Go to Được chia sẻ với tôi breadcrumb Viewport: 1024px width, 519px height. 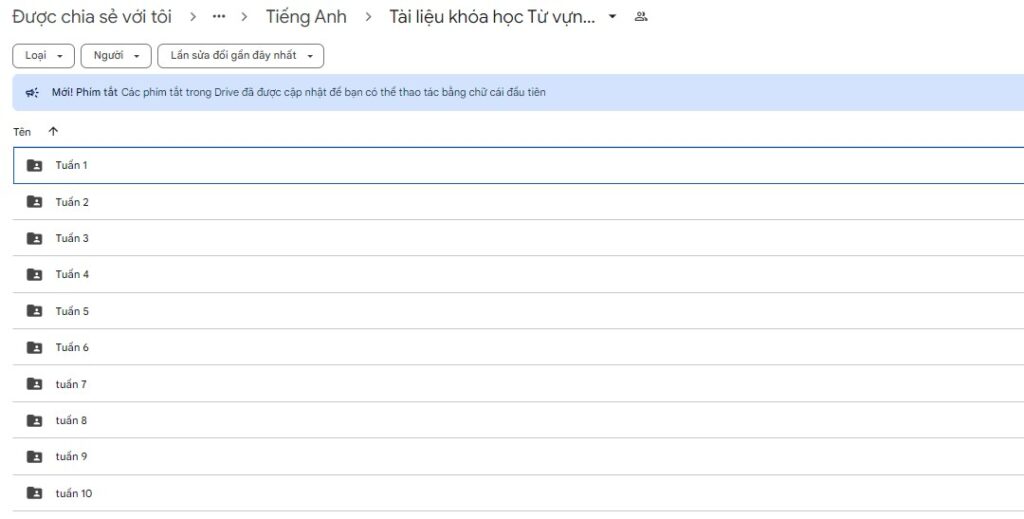92,17
